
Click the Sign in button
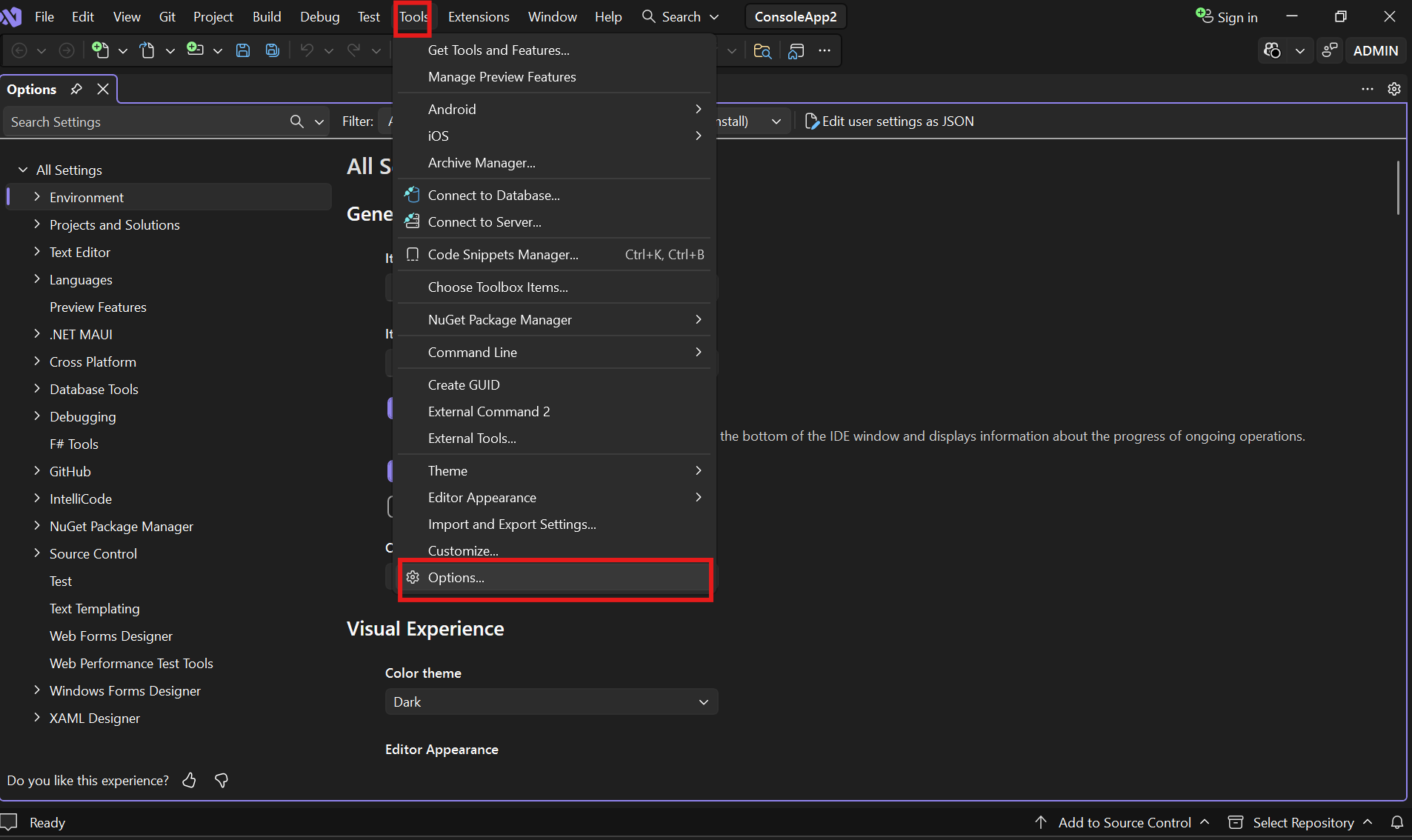click(x=1227, y=16)
